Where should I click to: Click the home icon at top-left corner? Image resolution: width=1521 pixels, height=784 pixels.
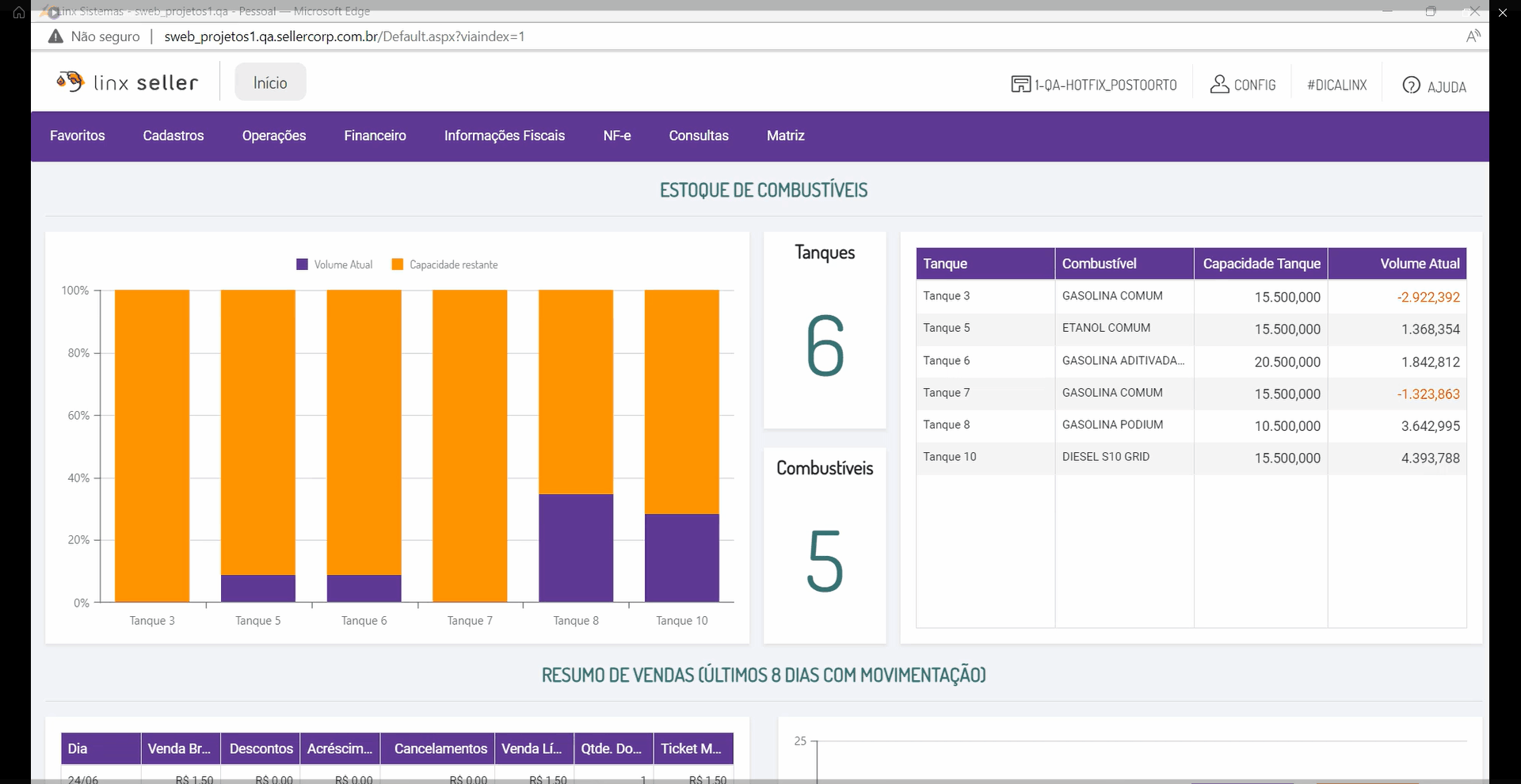[19, 13]
